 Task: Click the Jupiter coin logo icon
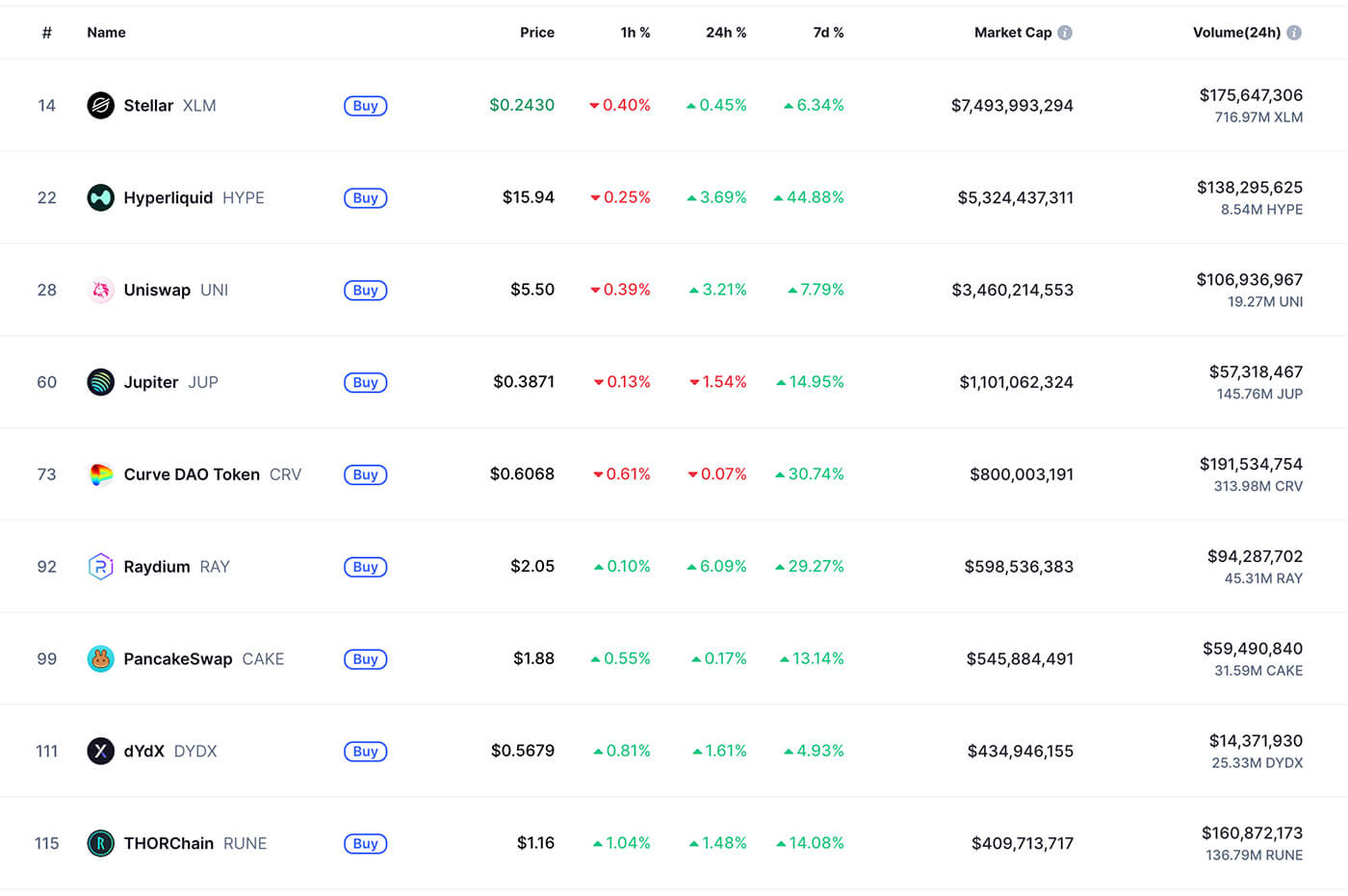[100, 382]
